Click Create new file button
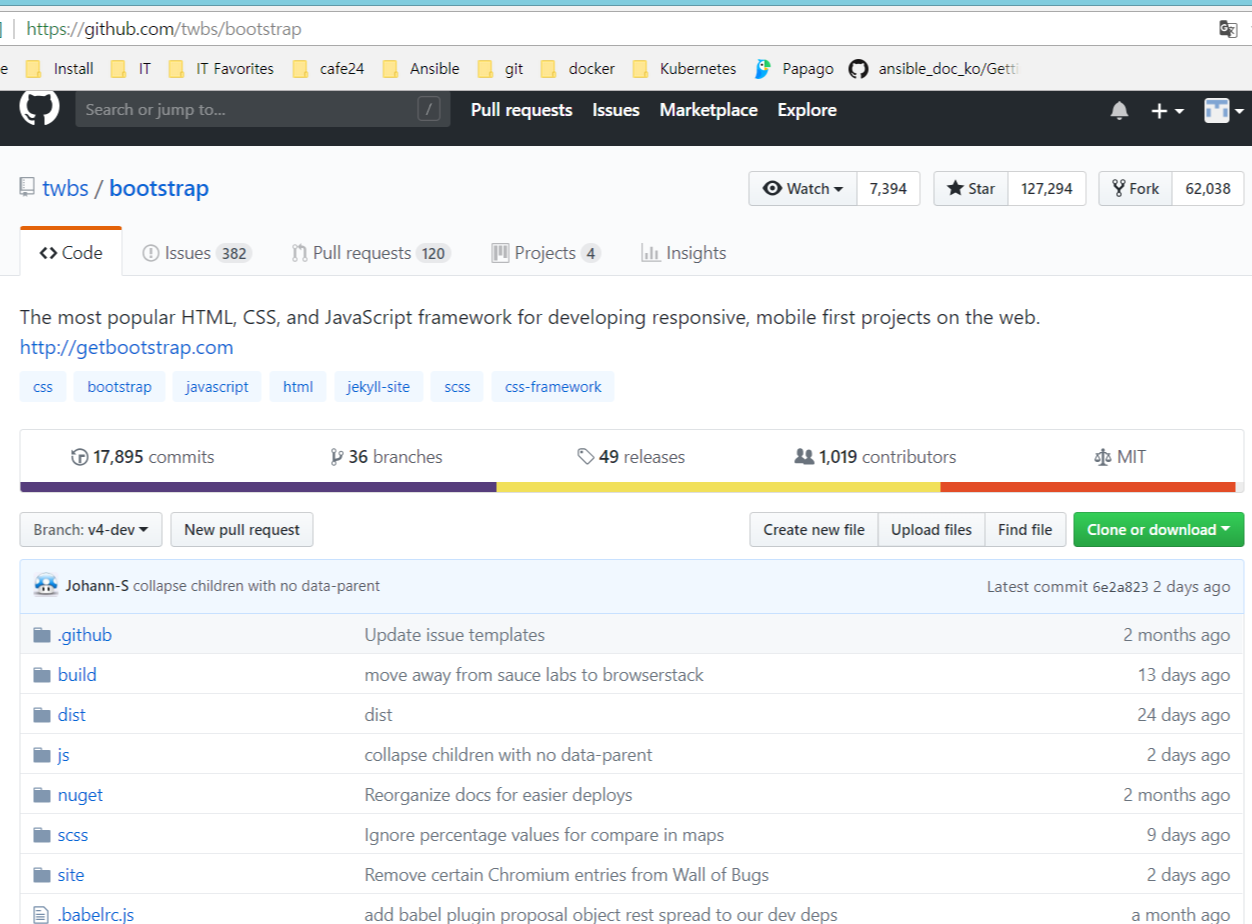Screen dimensions: 1252x924 [x=814, y=530]
